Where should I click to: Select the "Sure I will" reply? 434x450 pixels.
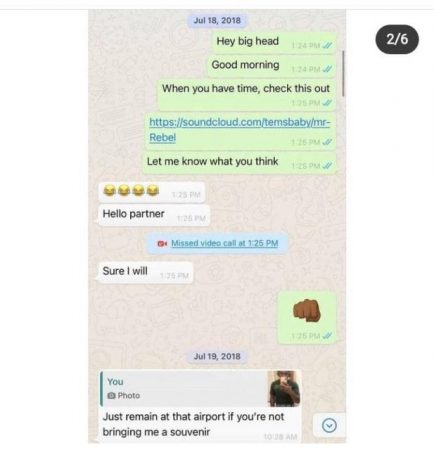pyautogui.click(x=146, y=272)
